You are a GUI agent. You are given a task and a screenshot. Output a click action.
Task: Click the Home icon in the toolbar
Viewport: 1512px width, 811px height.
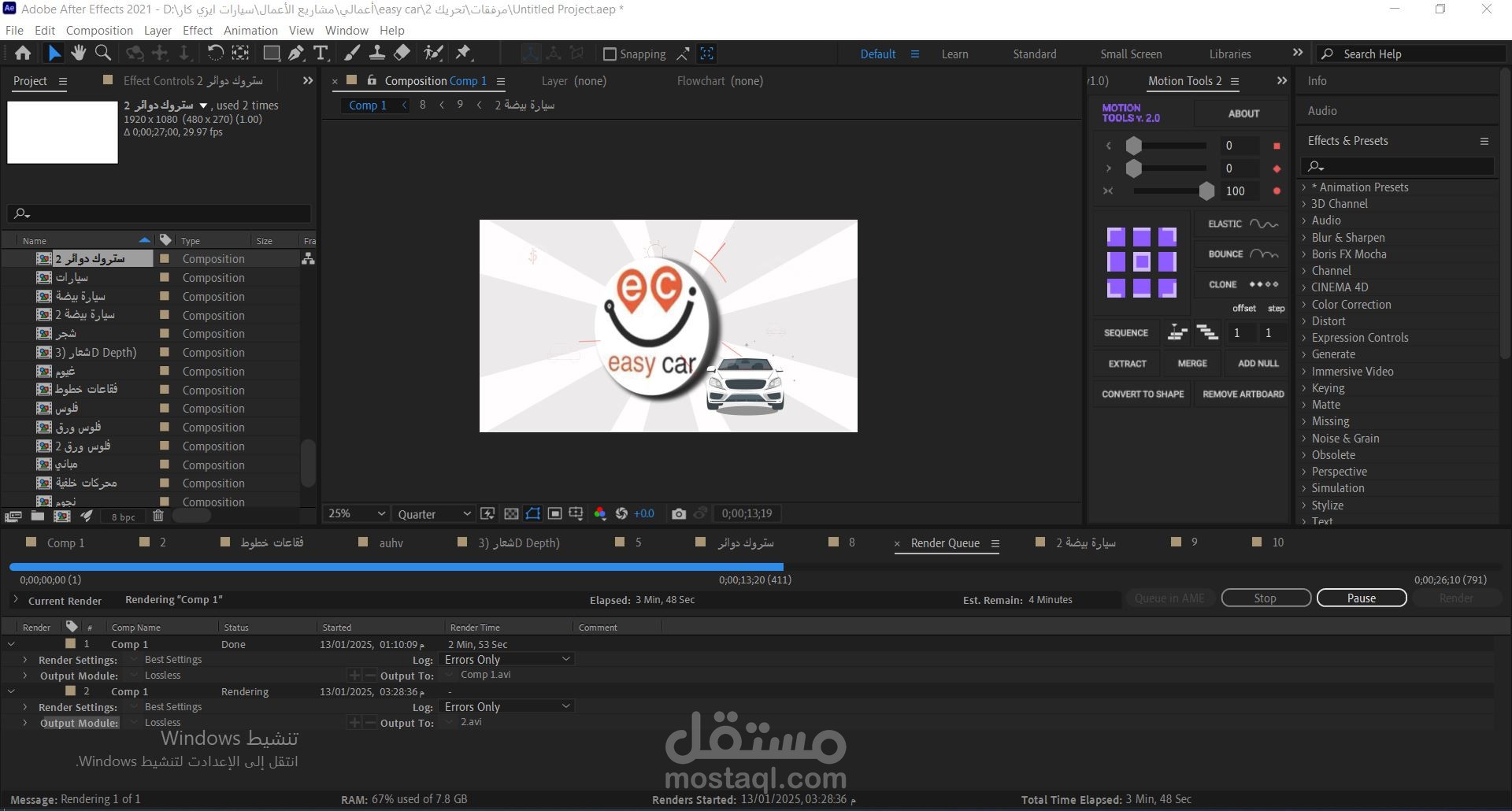pyautogui.click(x=23, y=54)
